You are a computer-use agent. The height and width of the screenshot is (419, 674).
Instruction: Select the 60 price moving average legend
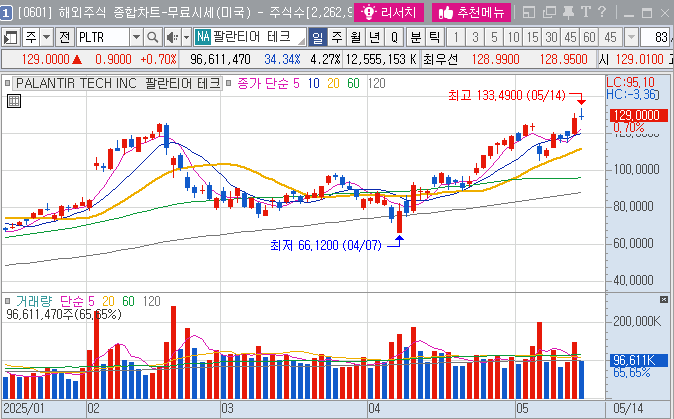point(353,83)
